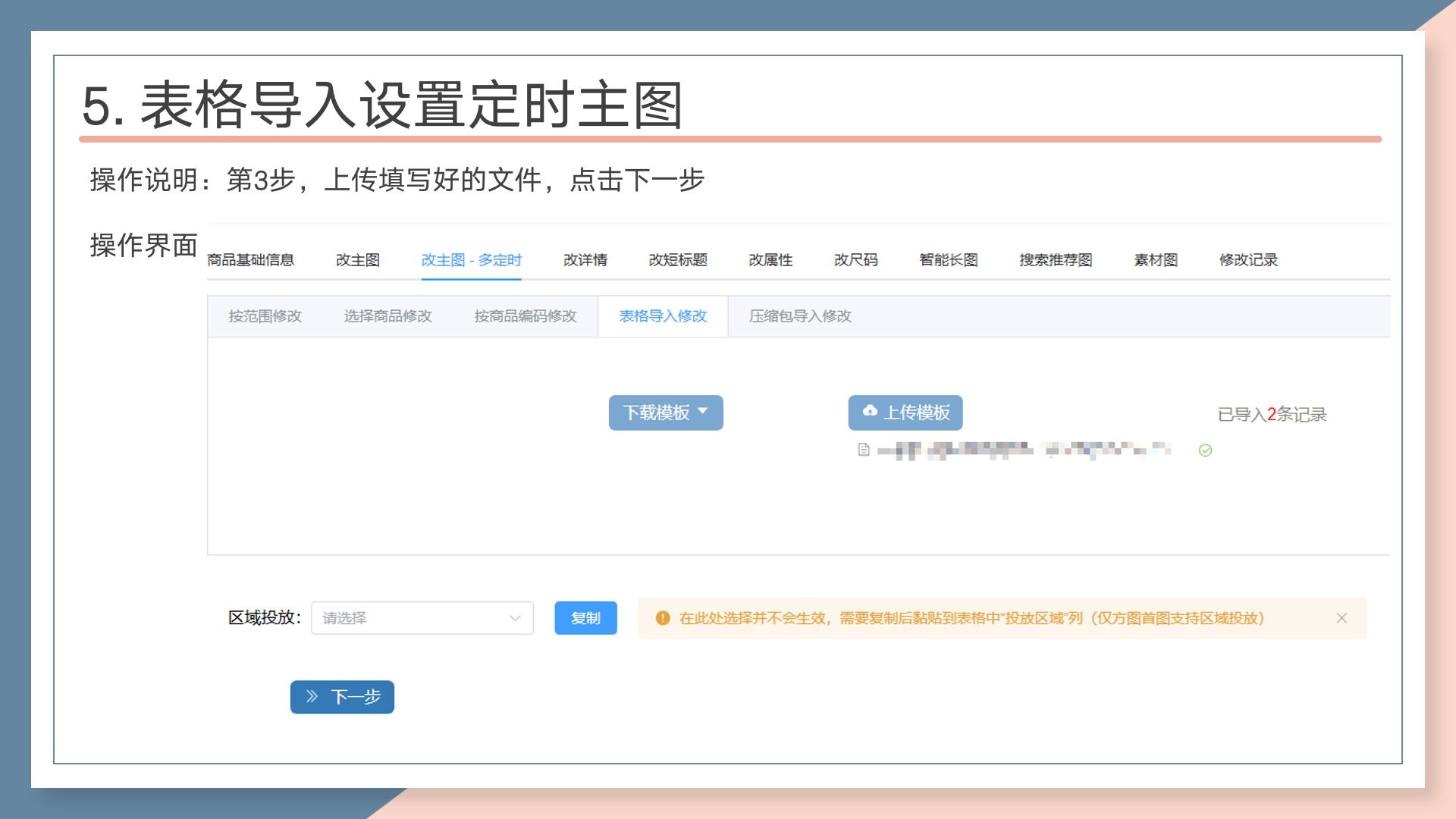1456x819 pixels.
Task: Click the orange warning info icon
Action: tap(663, 618)
